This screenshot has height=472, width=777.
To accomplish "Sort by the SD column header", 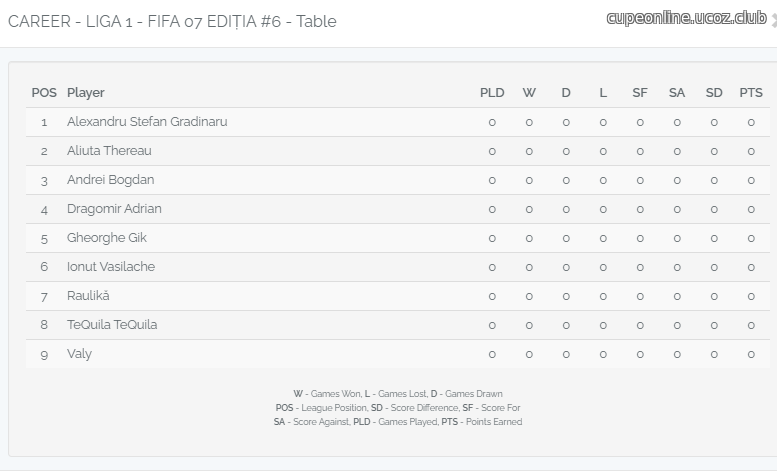I will pos(714,93).
